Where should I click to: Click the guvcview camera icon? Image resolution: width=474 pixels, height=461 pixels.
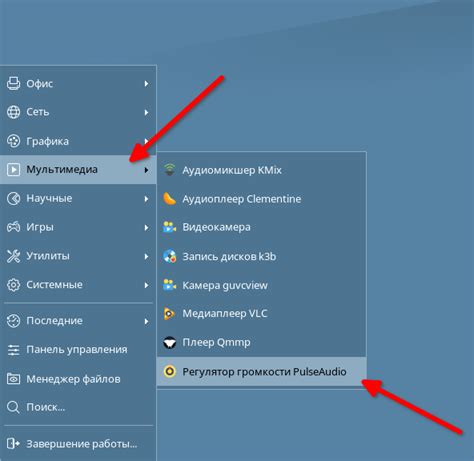[169, 285]
